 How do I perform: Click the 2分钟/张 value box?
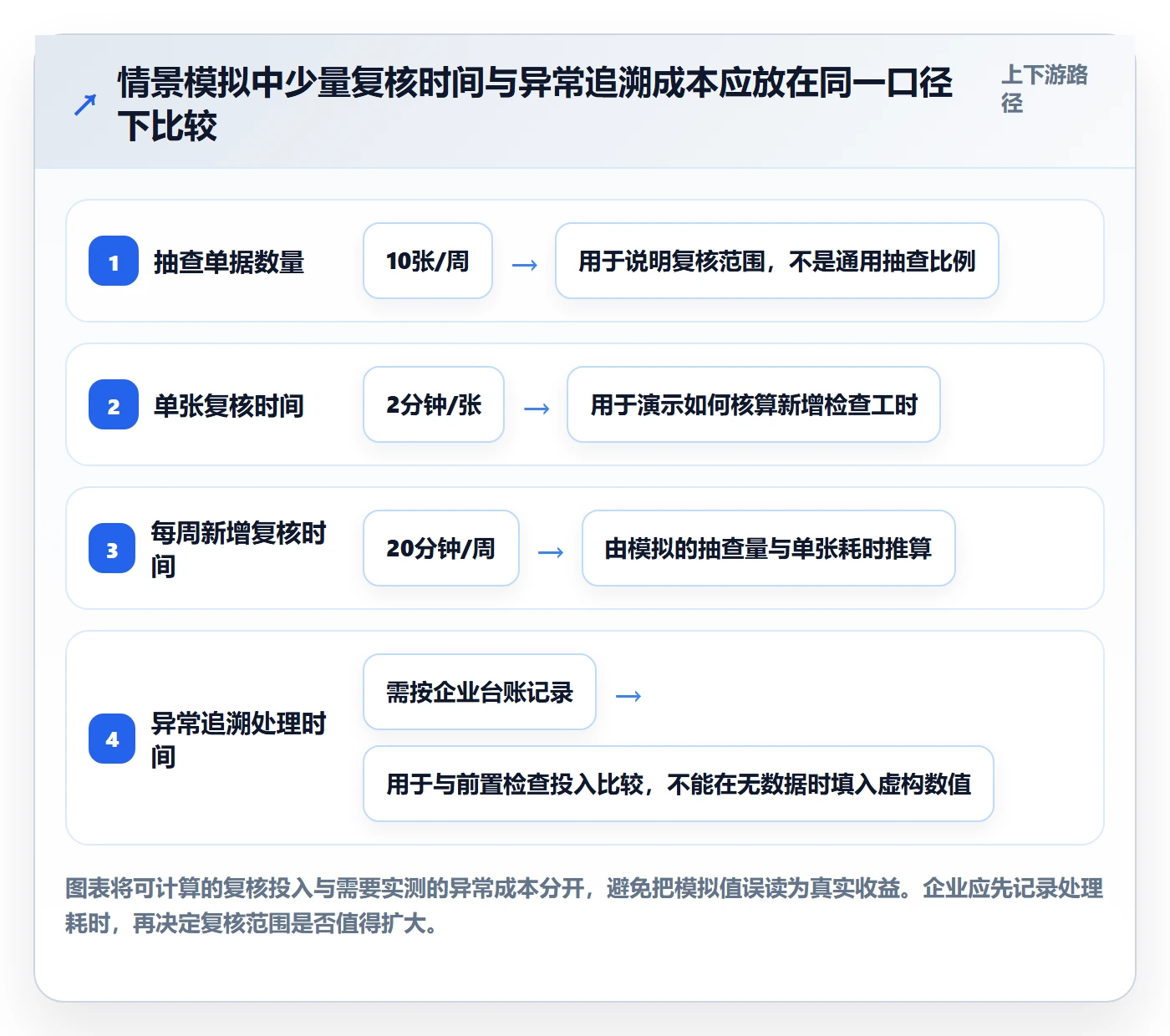coord(434,404)
